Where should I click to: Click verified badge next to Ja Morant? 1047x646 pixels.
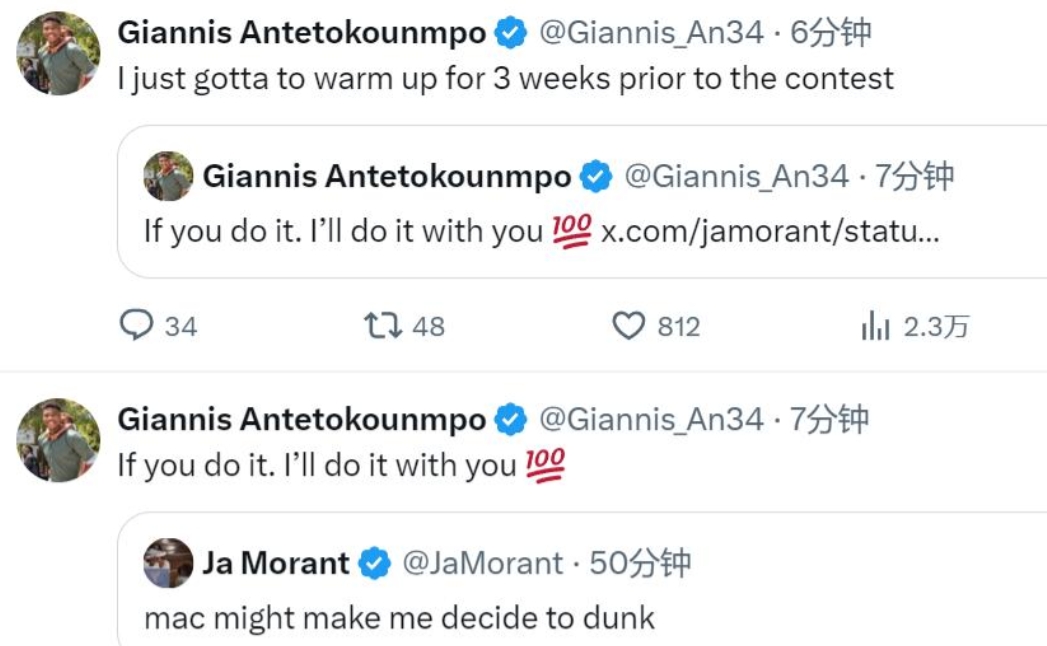pos(375,564)
